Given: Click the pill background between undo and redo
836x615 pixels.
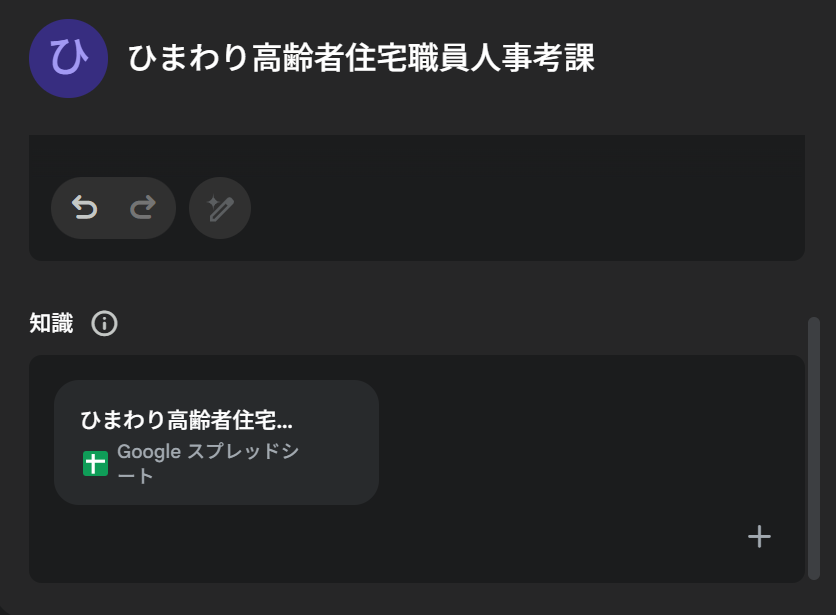Looking at the screenshot, I should click(114, 208).
